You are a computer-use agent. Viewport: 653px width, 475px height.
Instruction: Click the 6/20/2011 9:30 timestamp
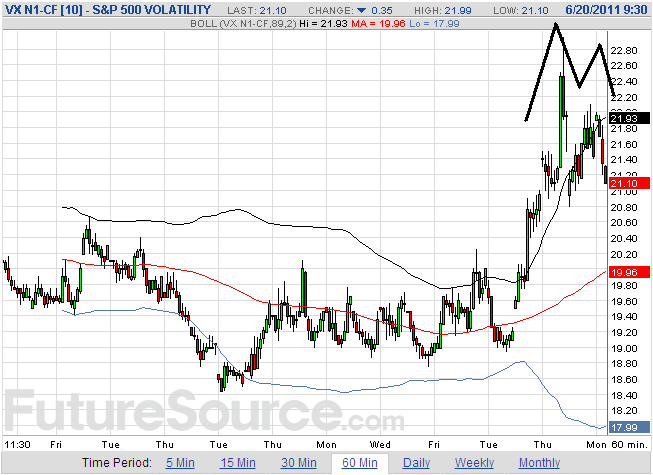(606, 10)
